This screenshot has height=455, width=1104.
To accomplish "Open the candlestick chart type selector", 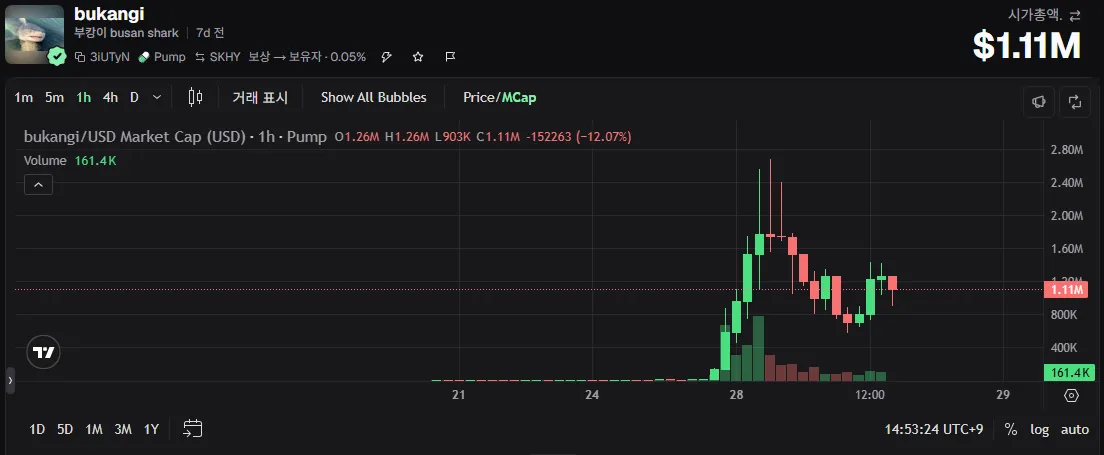I will point(195,97).
